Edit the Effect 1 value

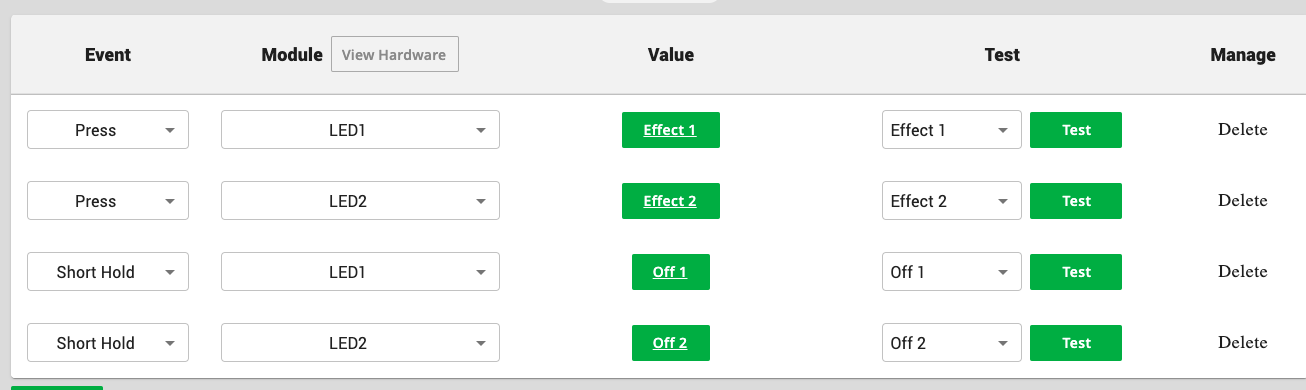pos(670,130)
